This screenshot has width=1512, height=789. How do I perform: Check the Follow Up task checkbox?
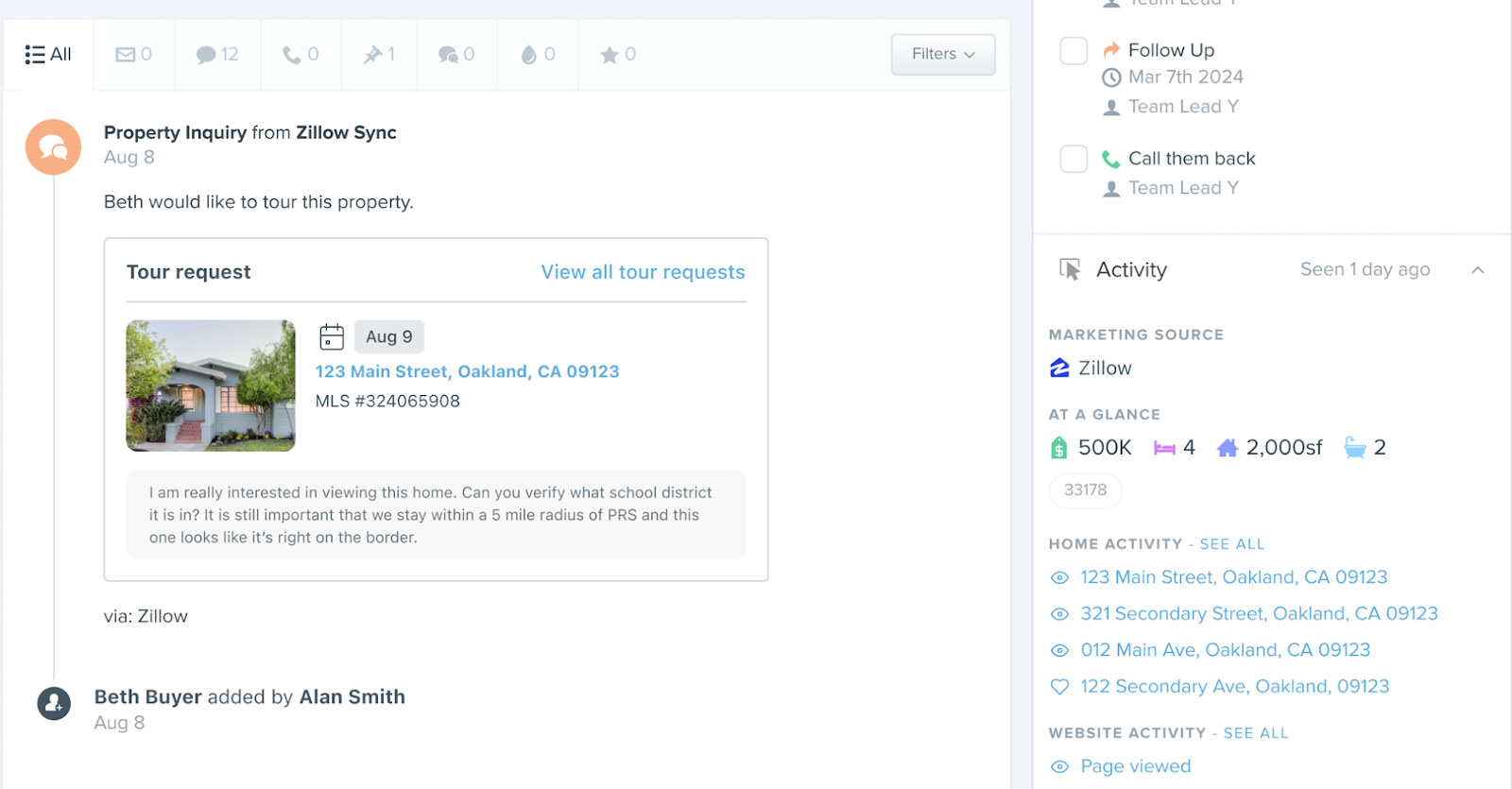(x=1074, y=51)
